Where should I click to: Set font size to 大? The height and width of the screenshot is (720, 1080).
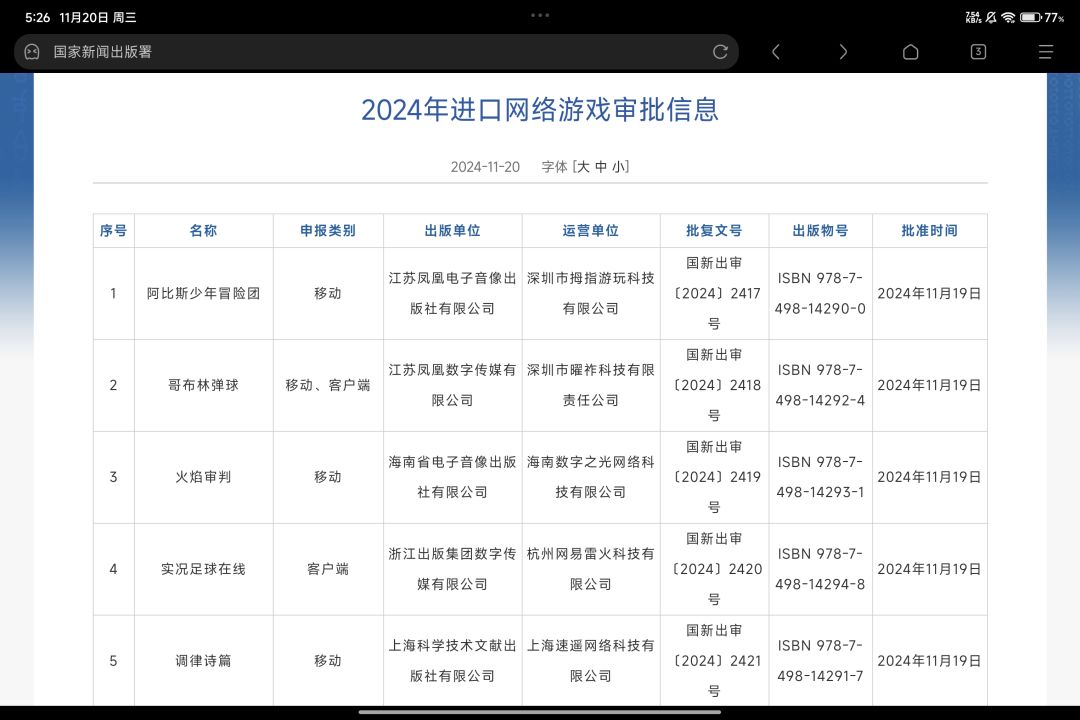click(x=583, y=167)
